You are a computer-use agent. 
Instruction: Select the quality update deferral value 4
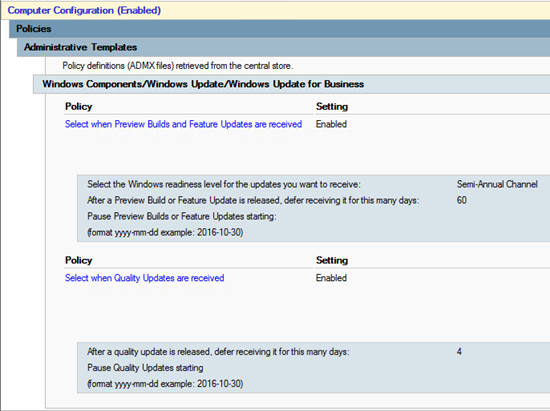[459, 352]
